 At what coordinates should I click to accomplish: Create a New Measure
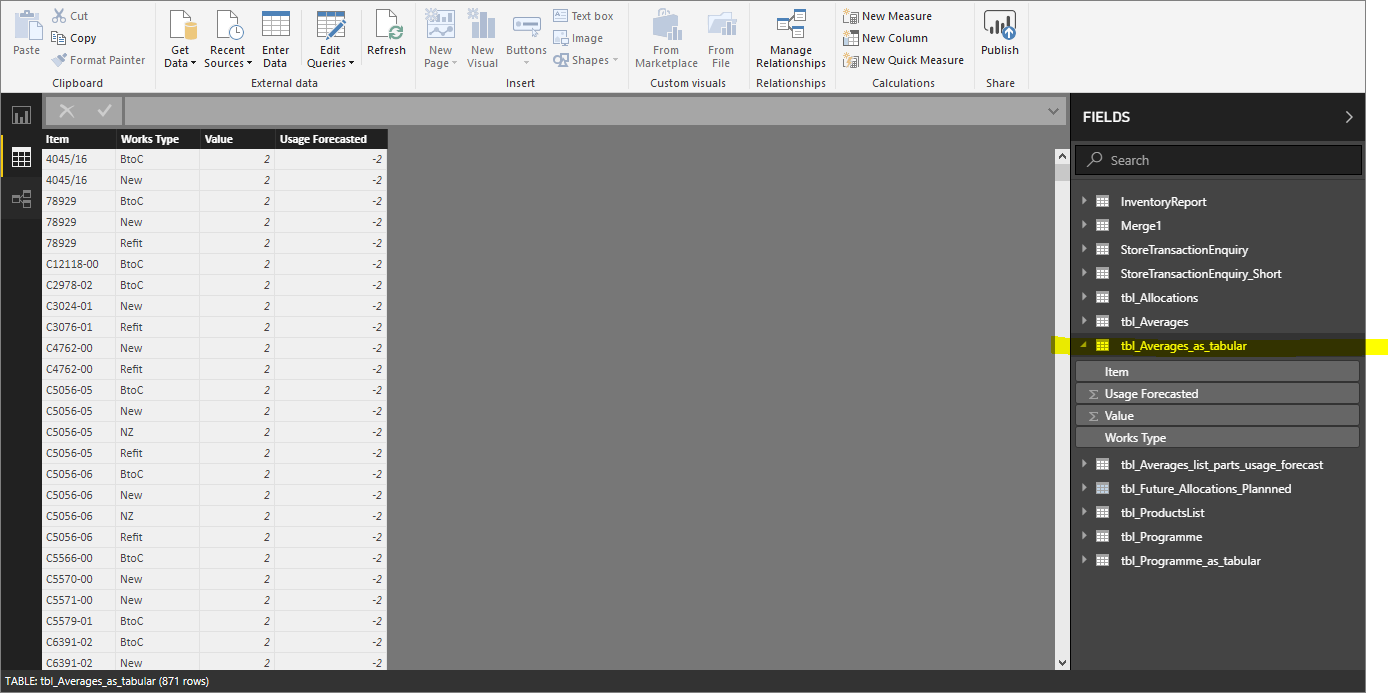point(887,16)
